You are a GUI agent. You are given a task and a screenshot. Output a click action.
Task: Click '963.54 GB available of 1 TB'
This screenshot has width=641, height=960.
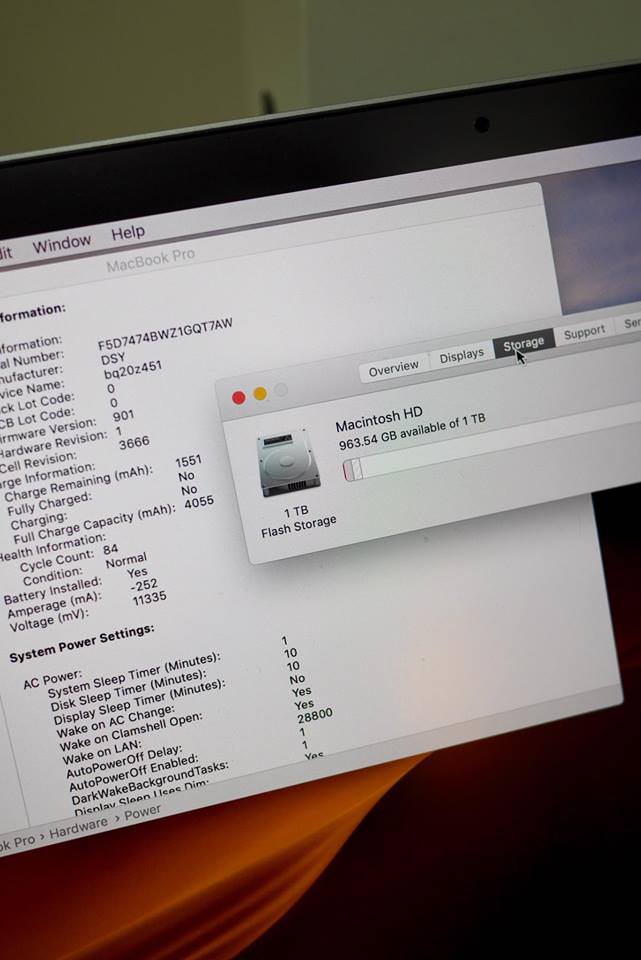pos(412,432)
